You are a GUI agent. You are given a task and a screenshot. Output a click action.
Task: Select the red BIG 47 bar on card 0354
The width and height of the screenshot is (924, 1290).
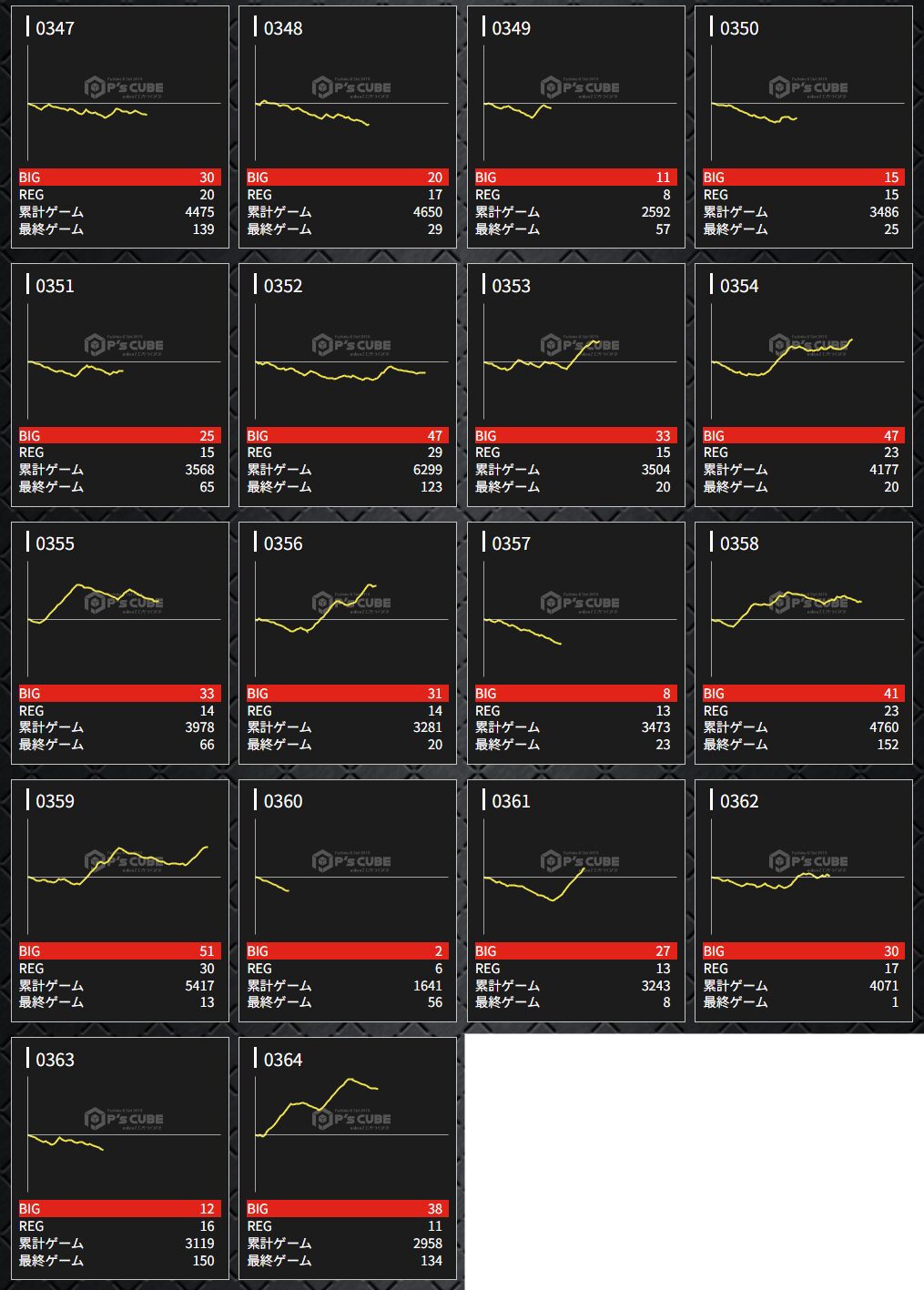[x=804, y=436]
